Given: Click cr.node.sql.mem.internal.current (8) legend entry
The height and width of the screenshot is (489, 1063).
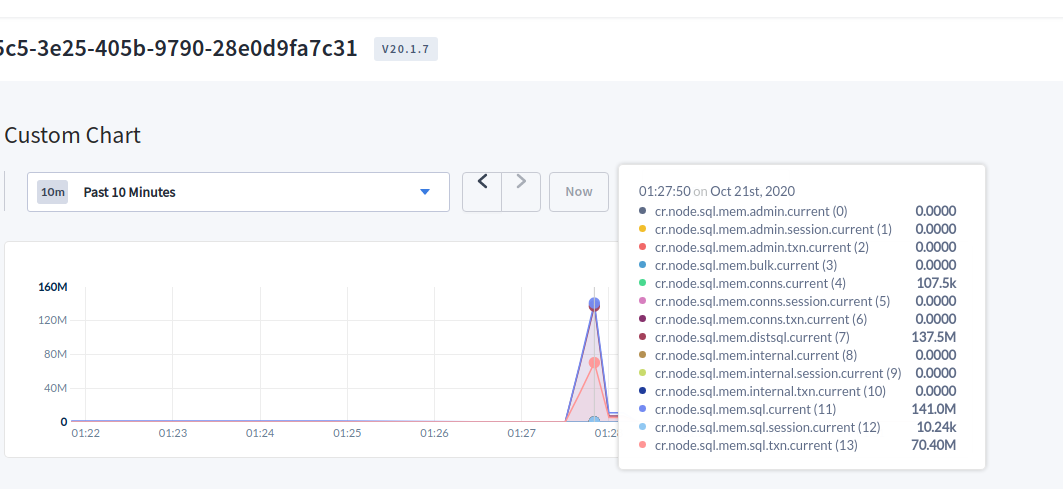Looking at the screenshot, I should (x=756, y=355).
